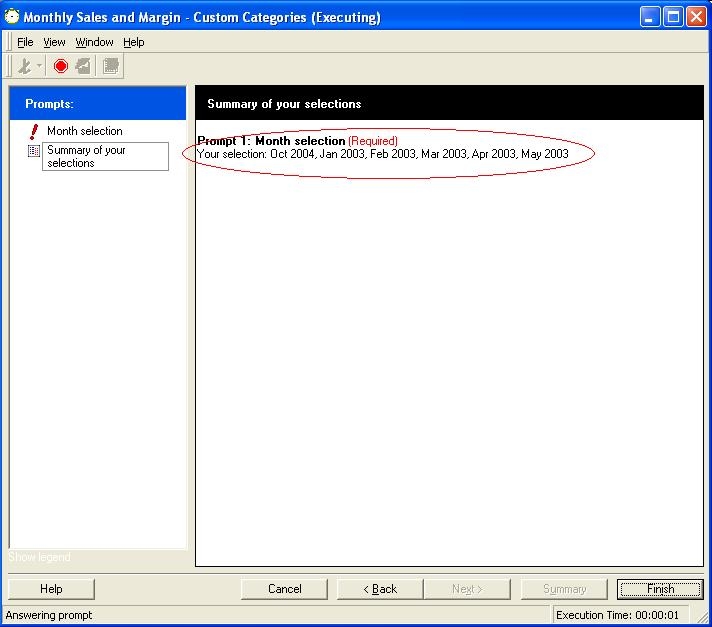Click the grayed grid view toolbar icon
Image resolution: width=712 pixels, height=627 pixels.
[111, 66]
